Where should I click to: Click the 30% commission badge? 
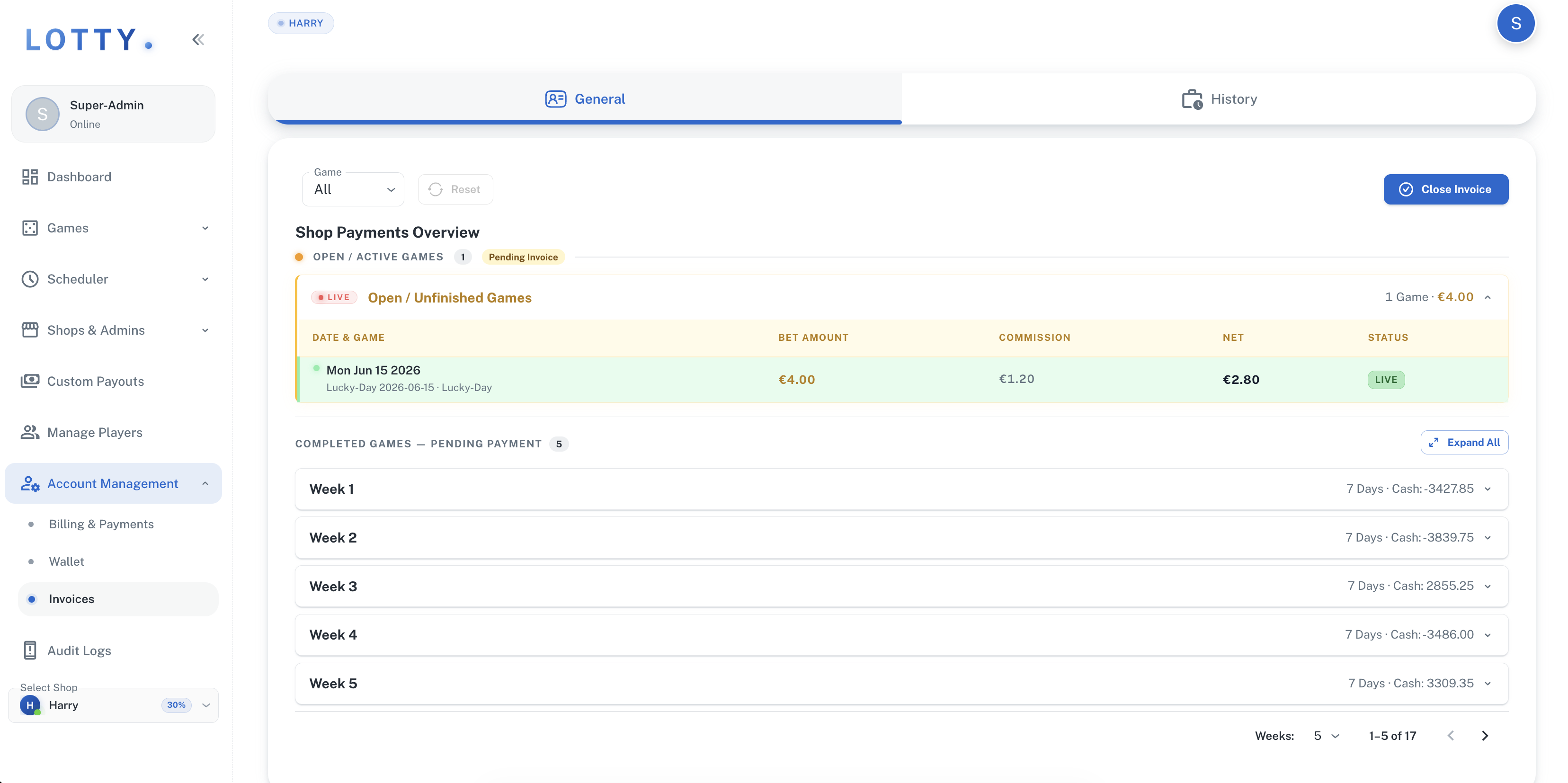176,705
